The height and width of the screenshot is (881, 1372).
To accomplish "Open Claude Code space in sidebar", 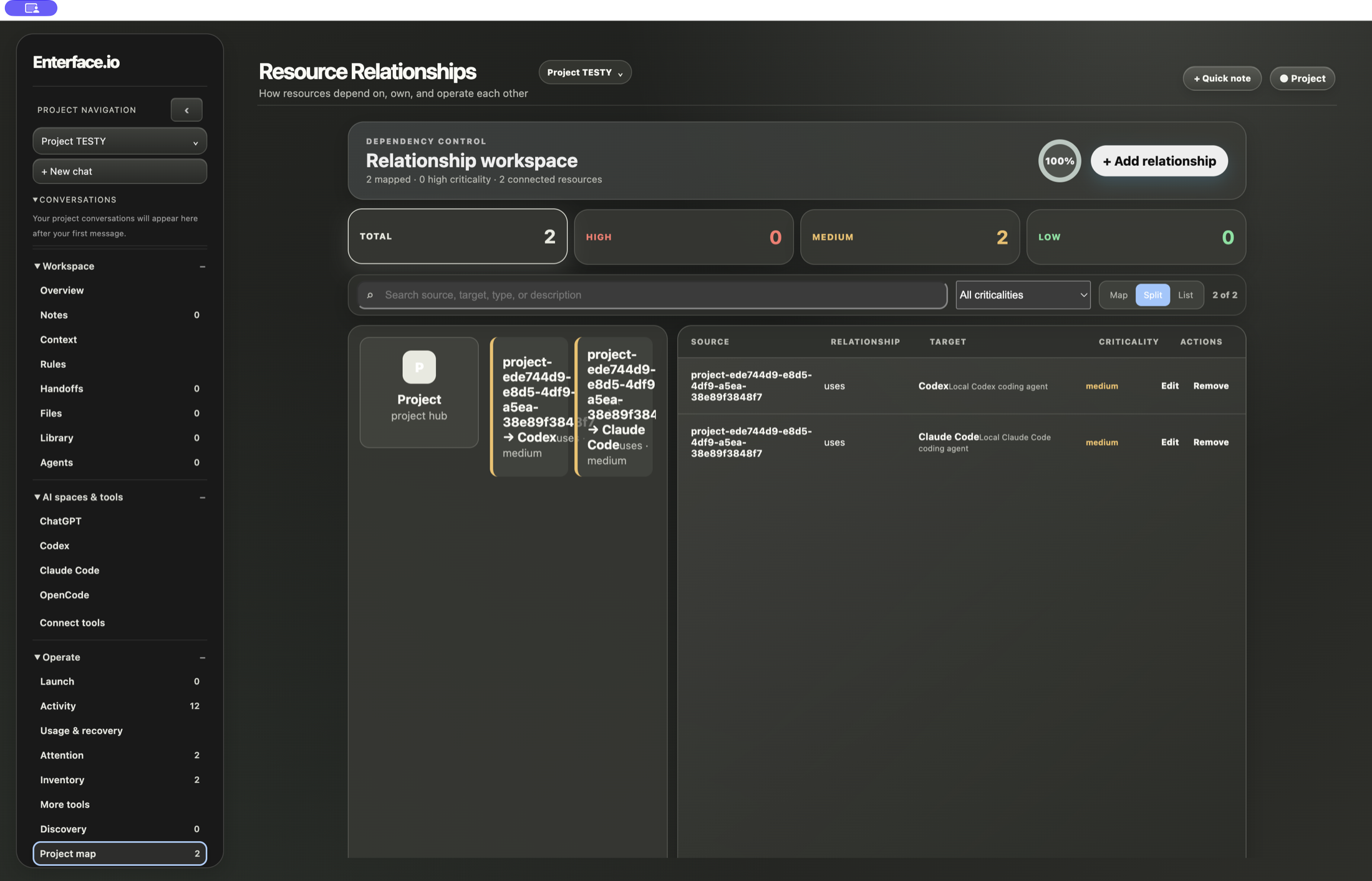I will [x=120, y=570].
